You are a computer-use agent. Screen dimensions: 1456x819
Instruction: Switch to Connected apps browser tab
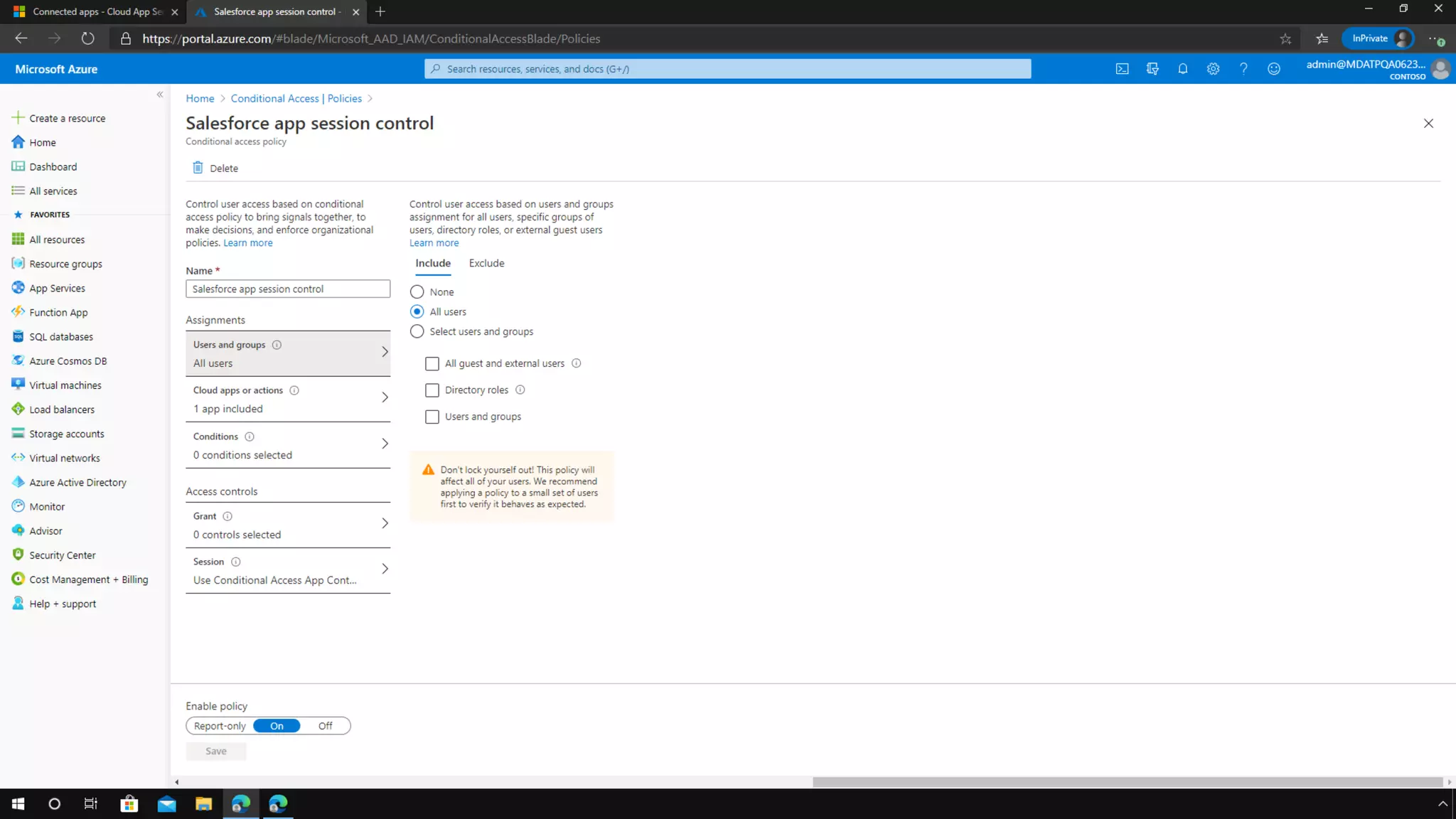[x=92, y=11]
